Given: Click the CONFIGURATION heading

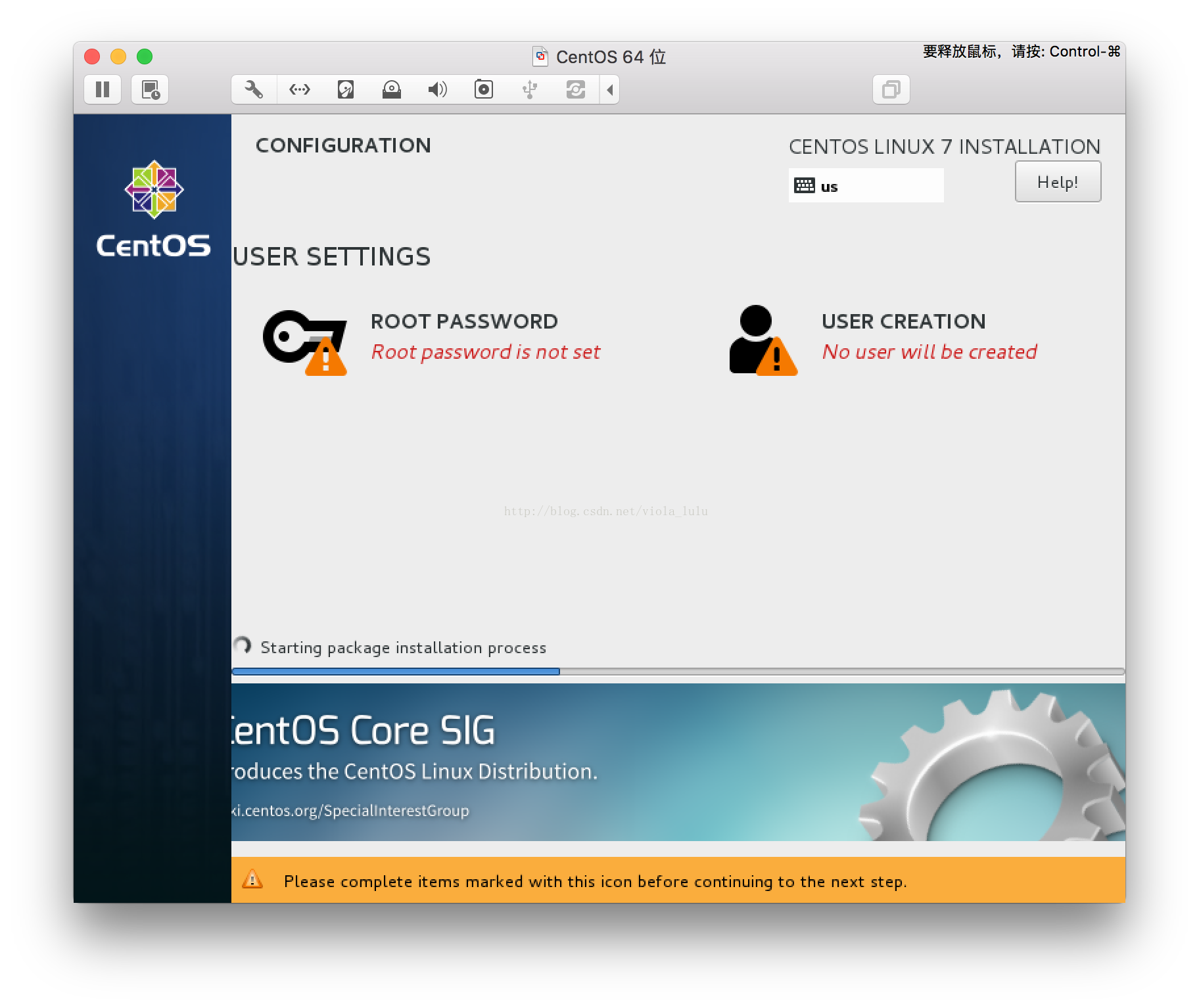Looking at the screenshot, I should point(343,145).
